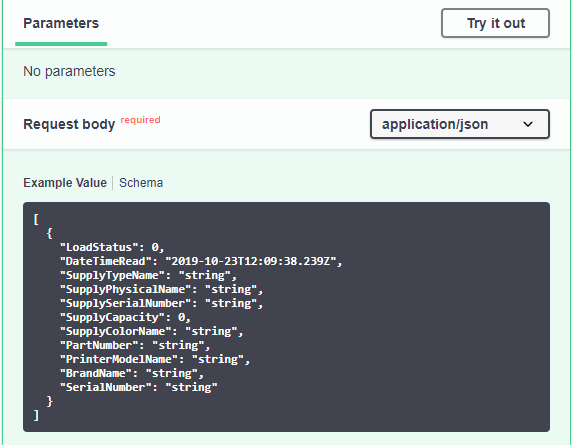Click the Try it out button

click(495, 23)
